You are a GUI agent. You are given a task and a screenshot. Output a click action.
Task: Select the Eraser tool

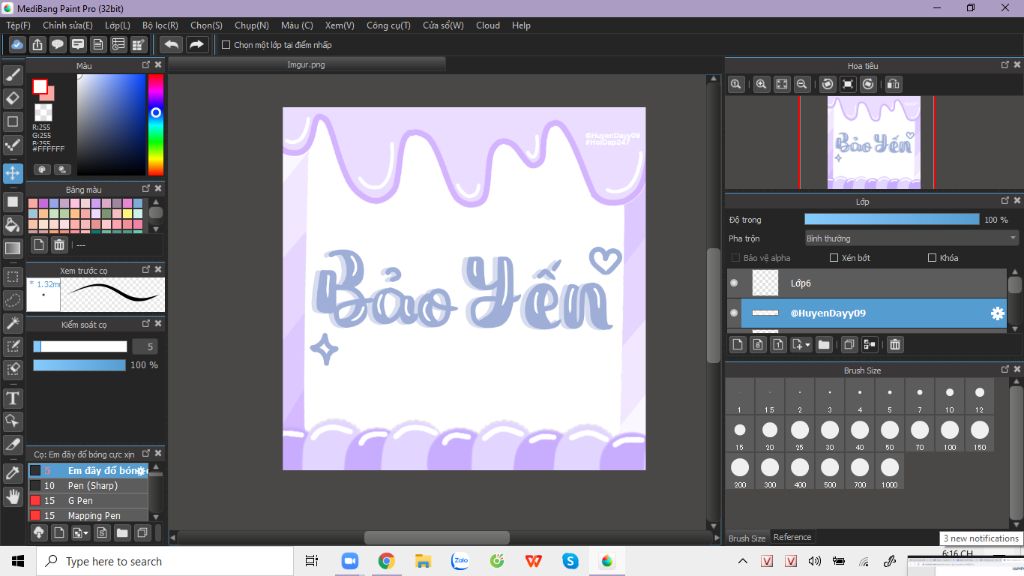[x=12, y=98]
